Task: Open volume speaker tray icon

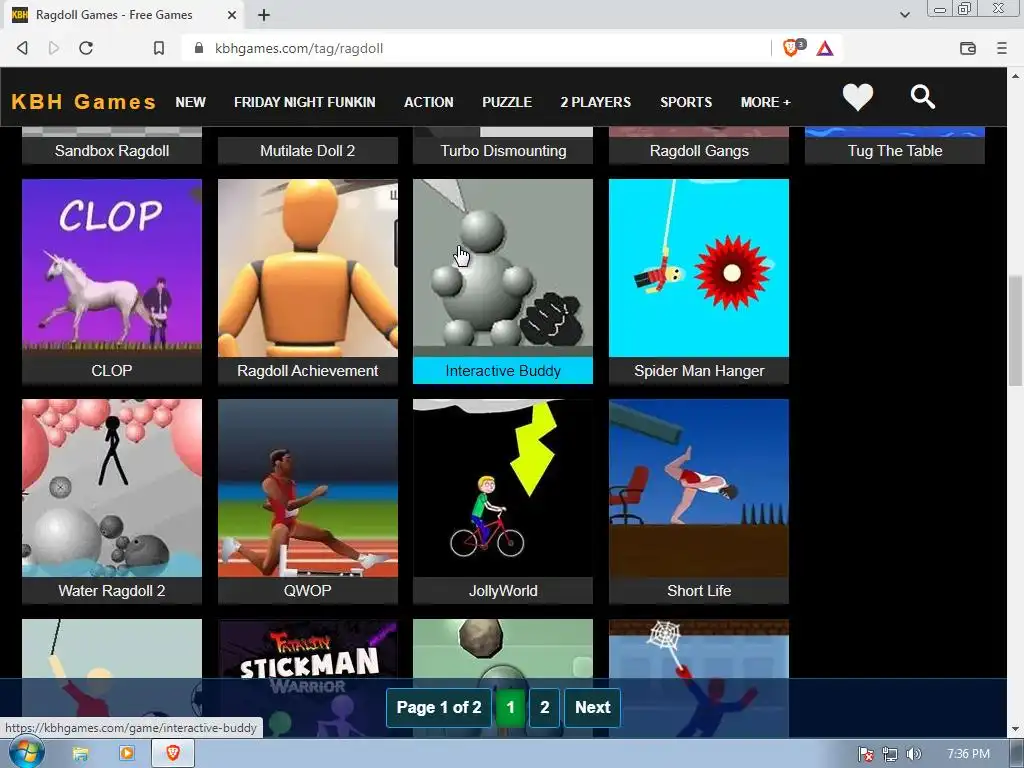Action: 914,754
